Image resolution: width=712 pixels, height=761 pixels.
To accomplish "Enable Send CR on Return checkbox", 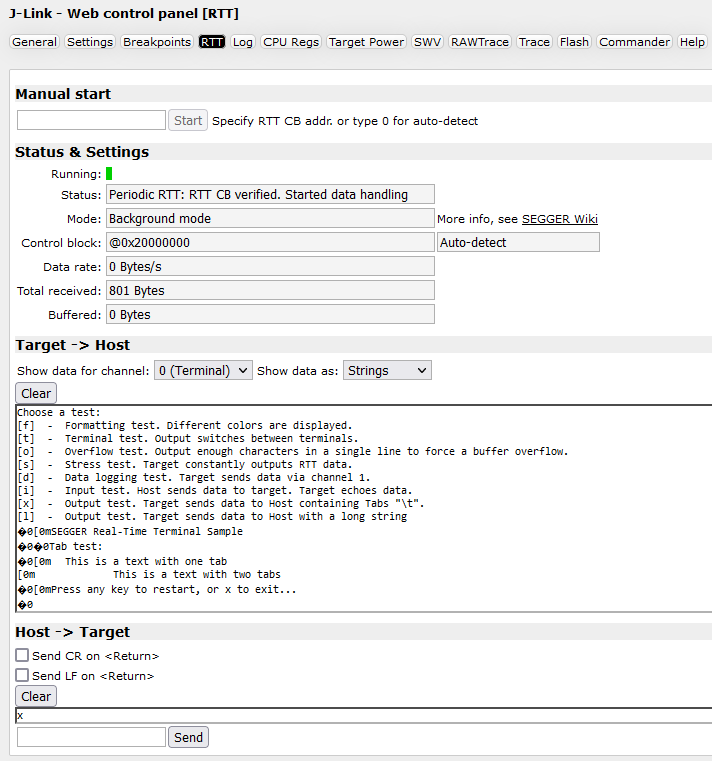I will click(x=22, y=655).
